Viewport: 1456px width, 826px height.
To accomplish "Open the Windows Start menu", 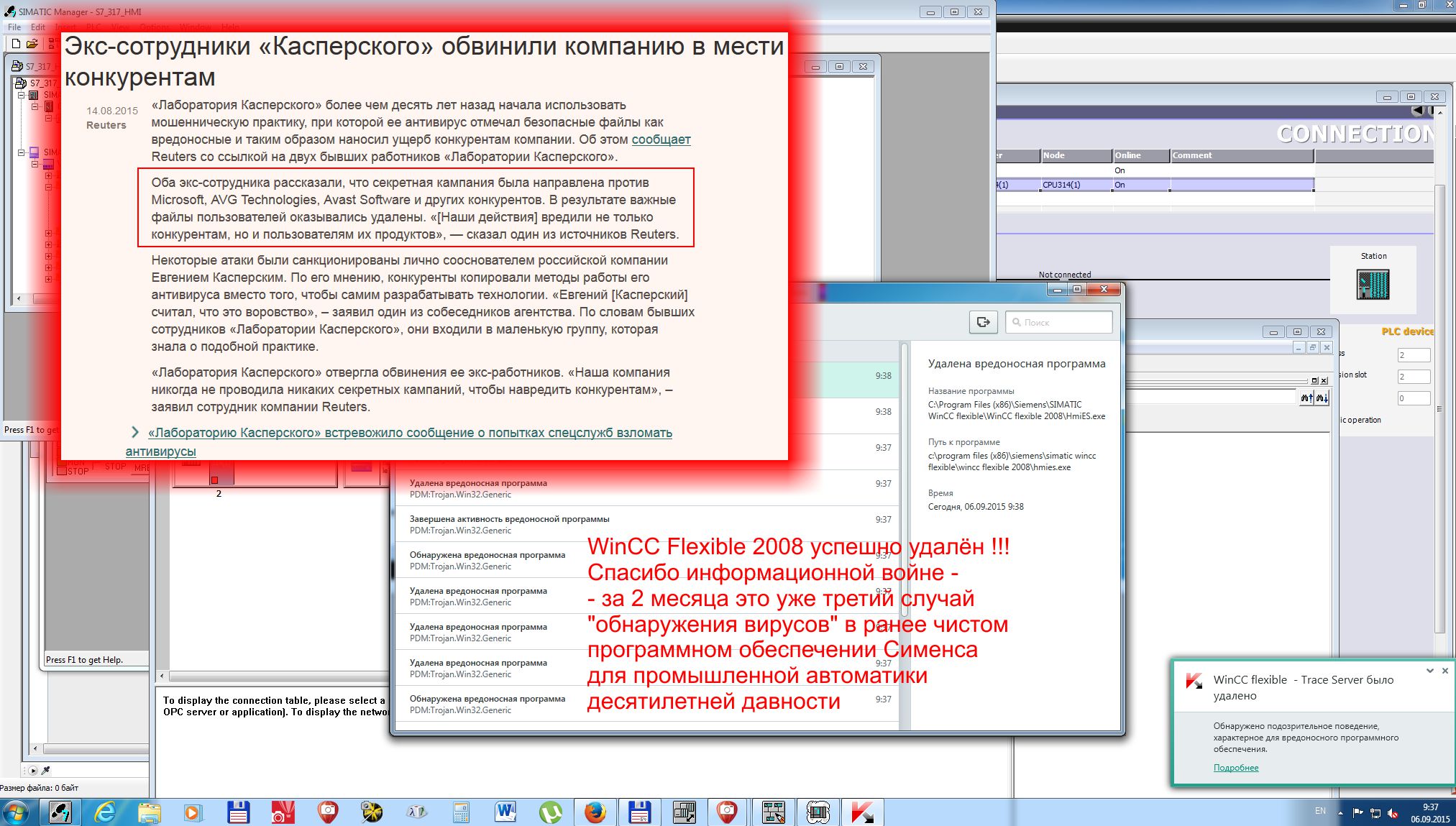I will [x=15, y=813].
